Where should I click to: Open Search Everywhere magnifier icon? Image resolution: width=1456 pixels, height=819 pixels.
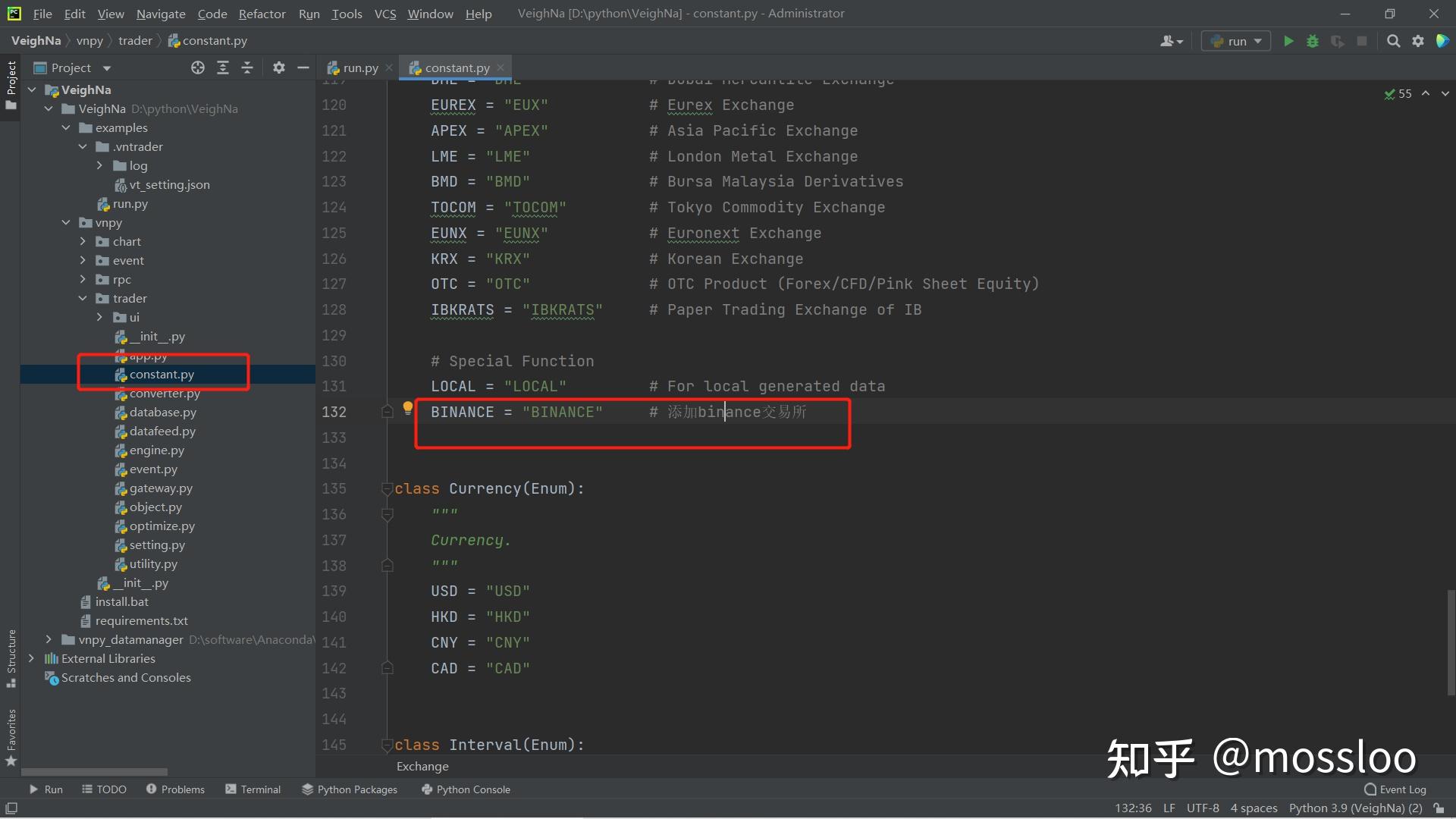coord(1393,41)
